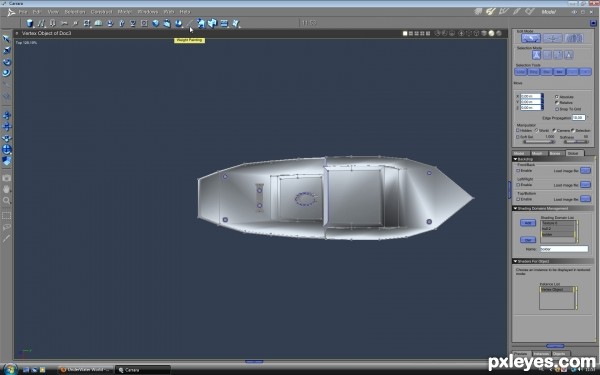
Task: Choose the second Edit Mode button
Action: [x=552, y=38]
